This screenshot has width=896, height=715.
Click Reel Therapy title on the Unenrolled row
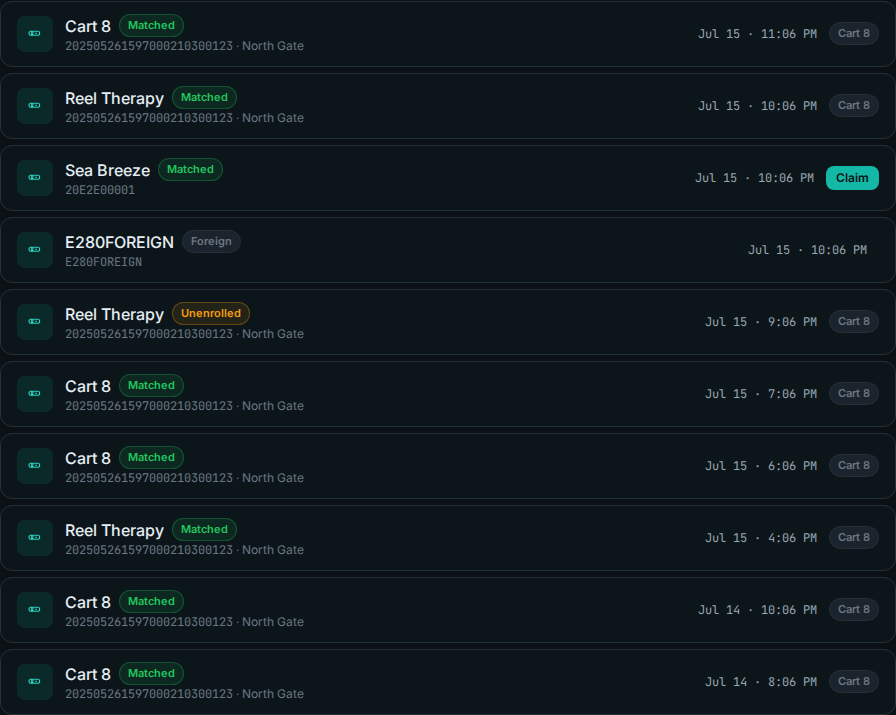(x=114, y=314)
